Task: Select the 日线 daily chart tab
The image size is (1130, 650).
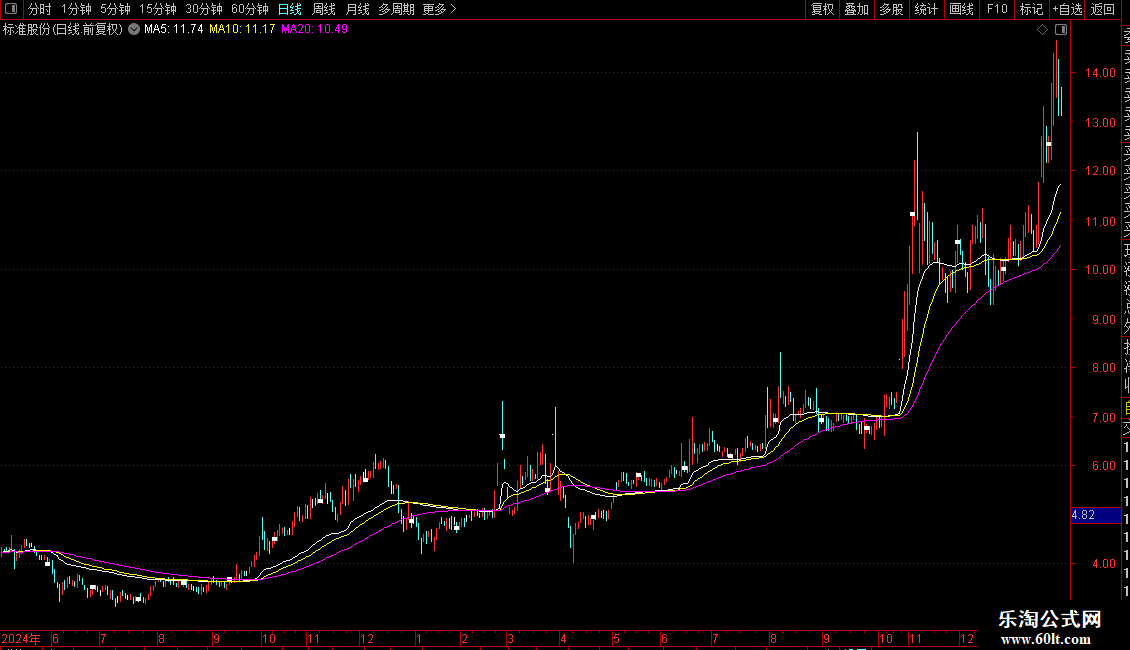Action: pyautogui.click(x=290, y=9)
